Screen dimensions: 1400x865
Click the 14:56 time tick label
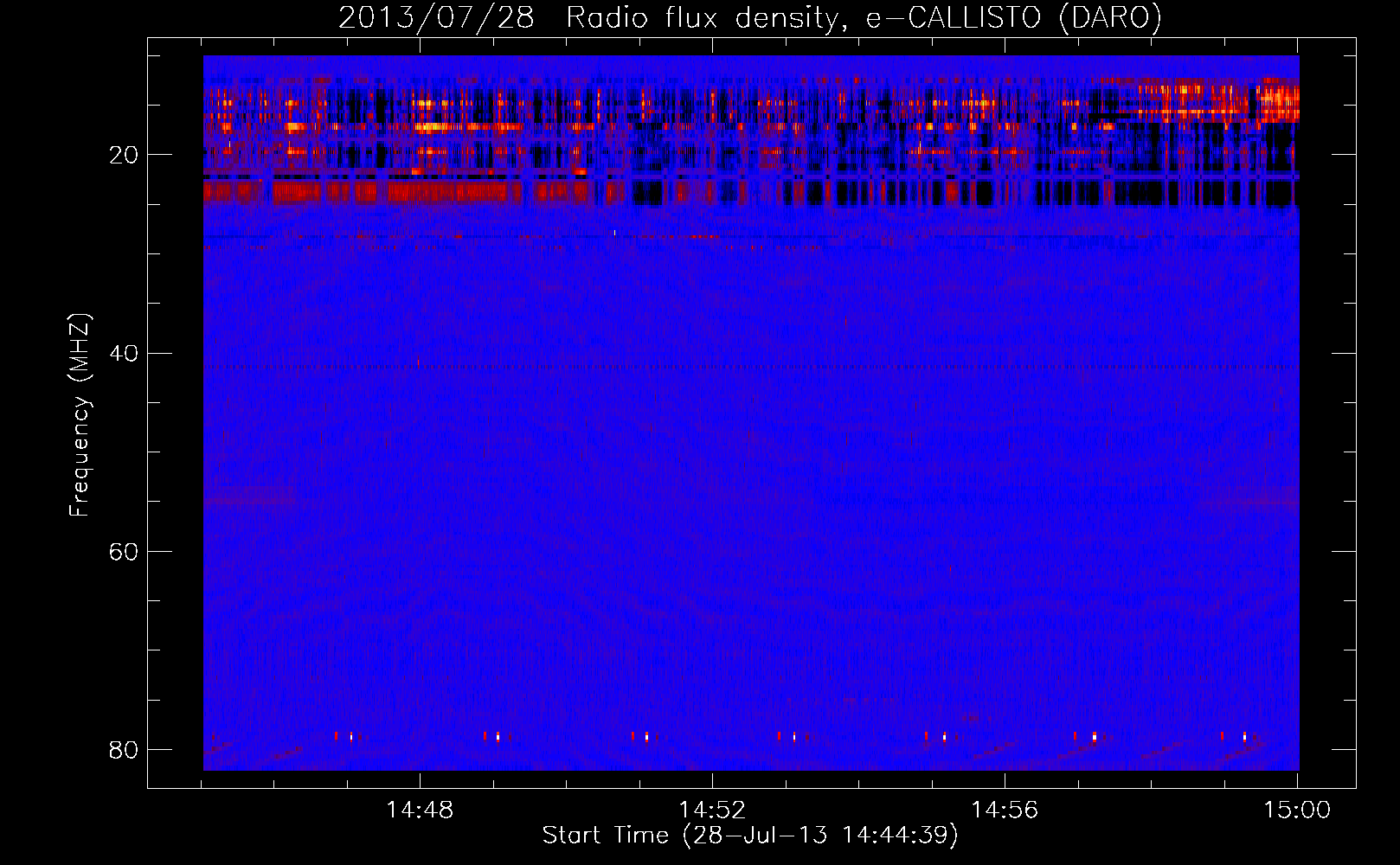(x=1005, y=811)
